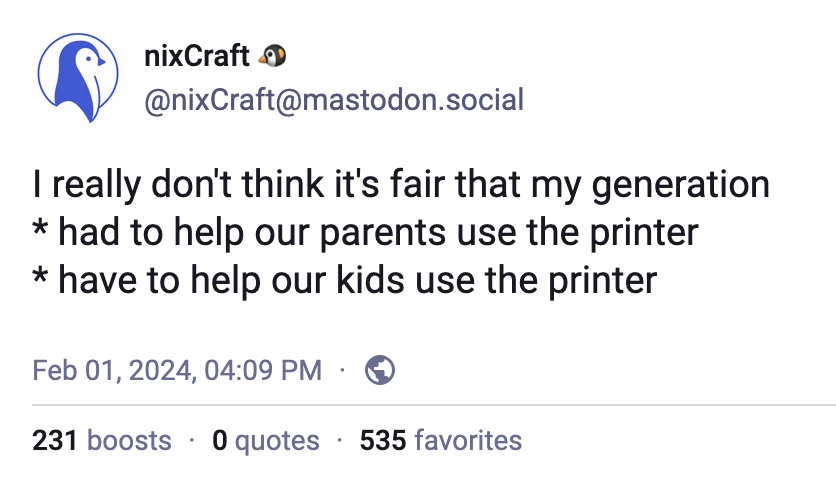Image resolution: width=836 pixels, height=490 pixels.
Task: Click the line starting "had to help"
Action: pyautogui.click(x=377, y=232)
